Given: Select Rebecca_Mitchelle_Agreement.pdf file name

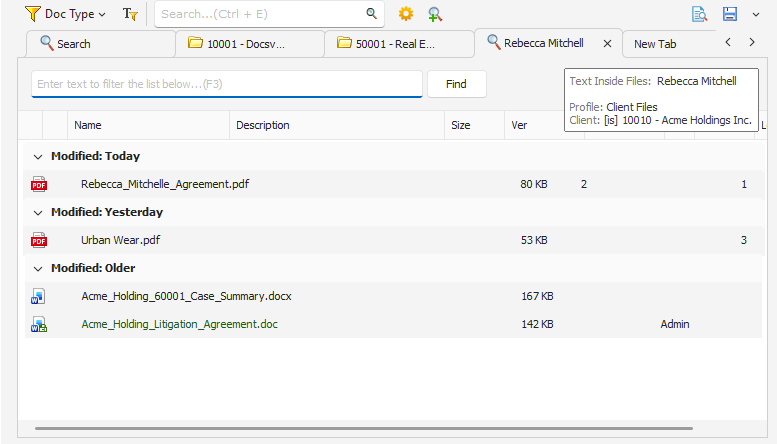Looking at the screenshot, I should pos(165,184).
